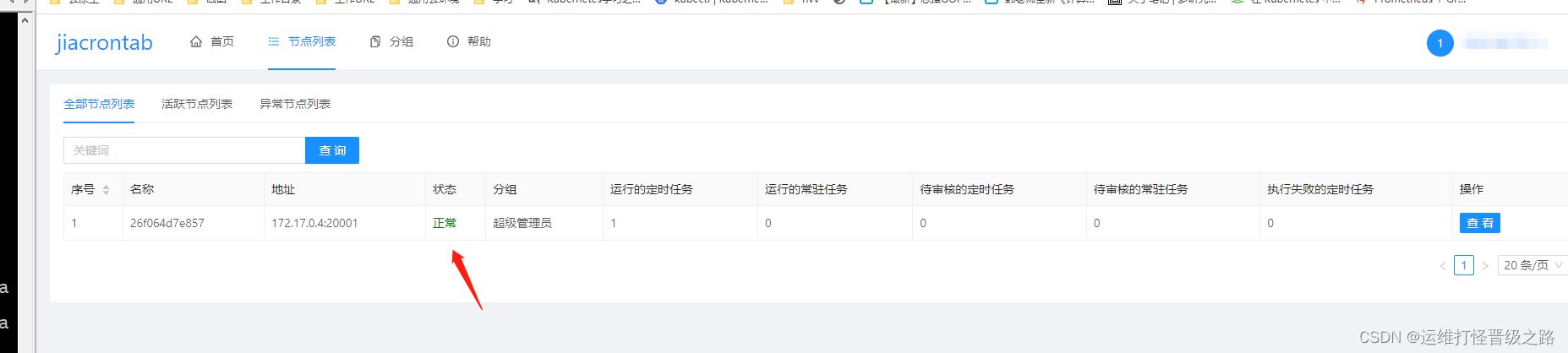Viewport: 1568px width, 353px height.
Task: Click the copy icon beside 分组
Action: pyautogui.click(x=375, y=41)
